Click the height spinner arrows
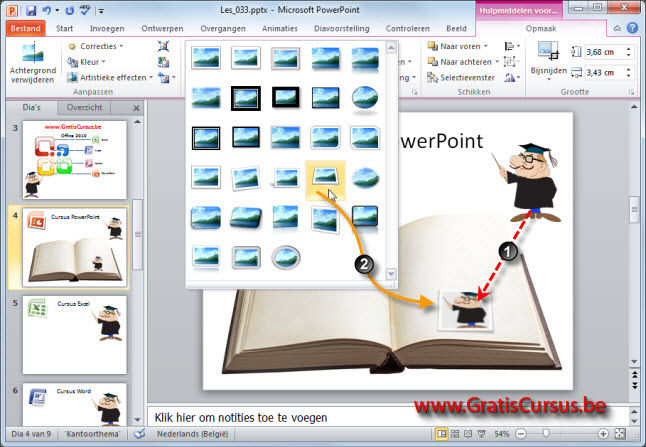 tap(629, 52)
